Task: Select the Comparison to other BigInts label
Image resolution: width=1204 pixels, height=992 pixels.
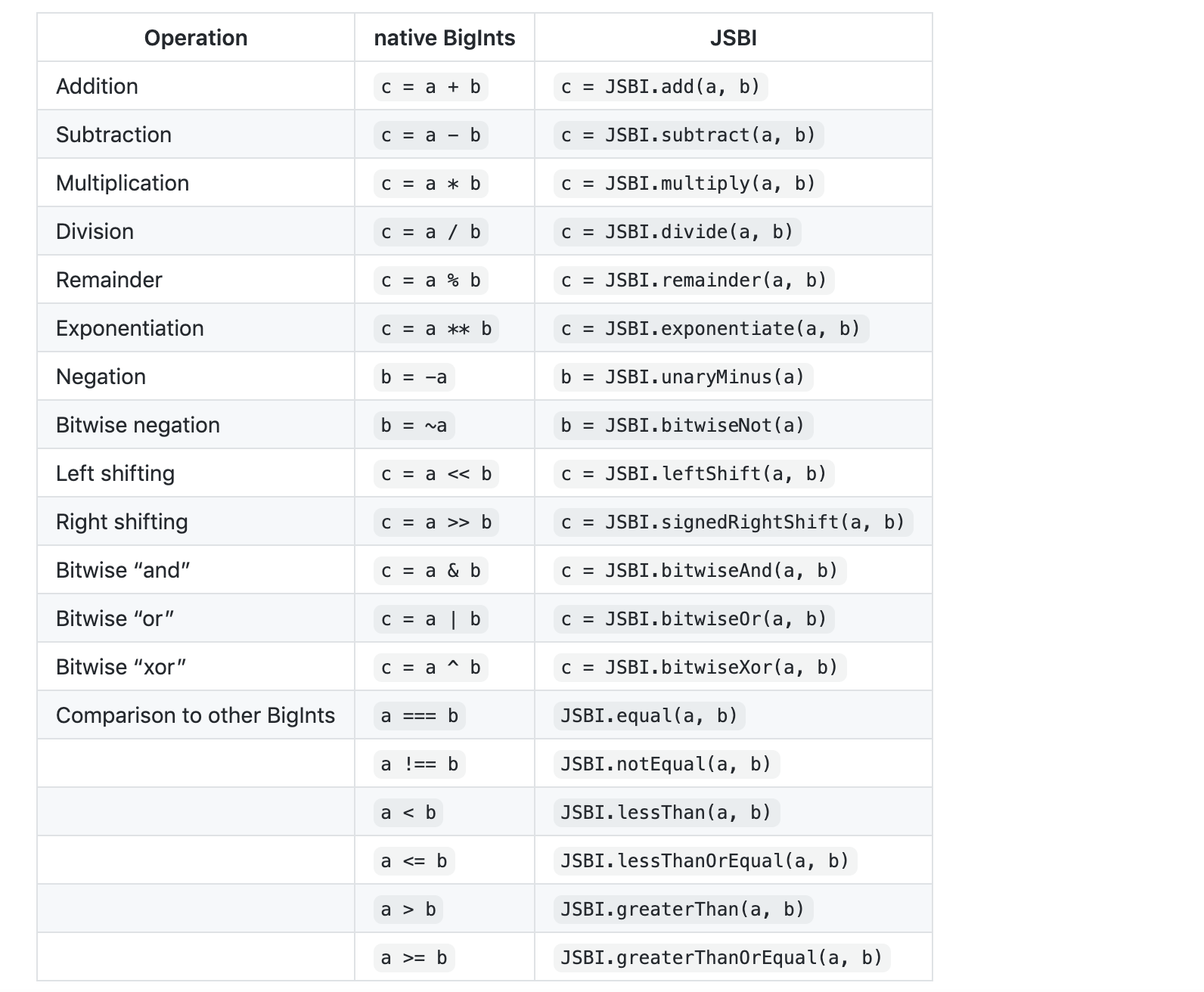Action: click(195, 715)
